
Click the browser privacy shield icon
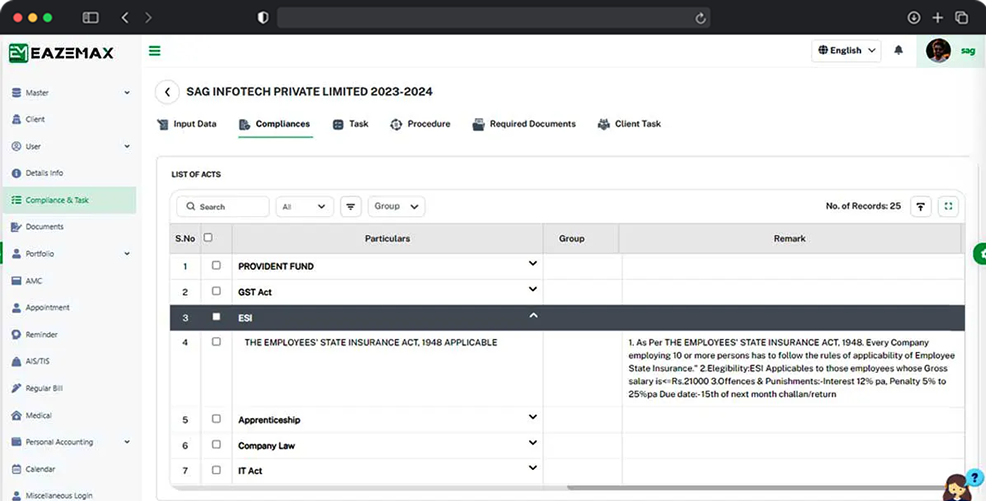click(x=263, y=18)
